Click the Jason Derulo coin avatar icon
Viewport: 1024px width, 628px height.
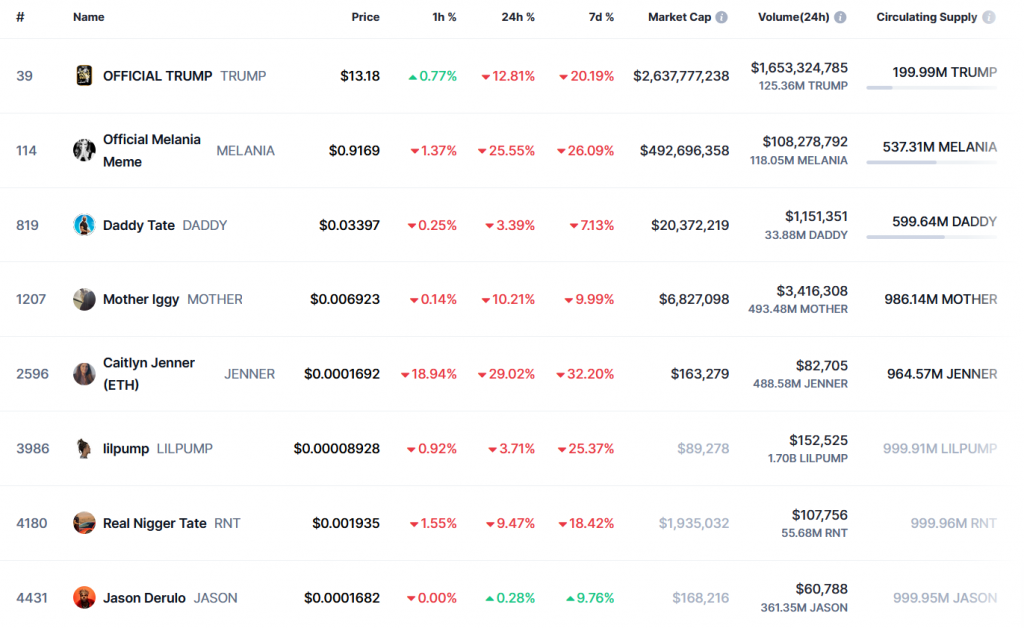(x=84, y=598)
